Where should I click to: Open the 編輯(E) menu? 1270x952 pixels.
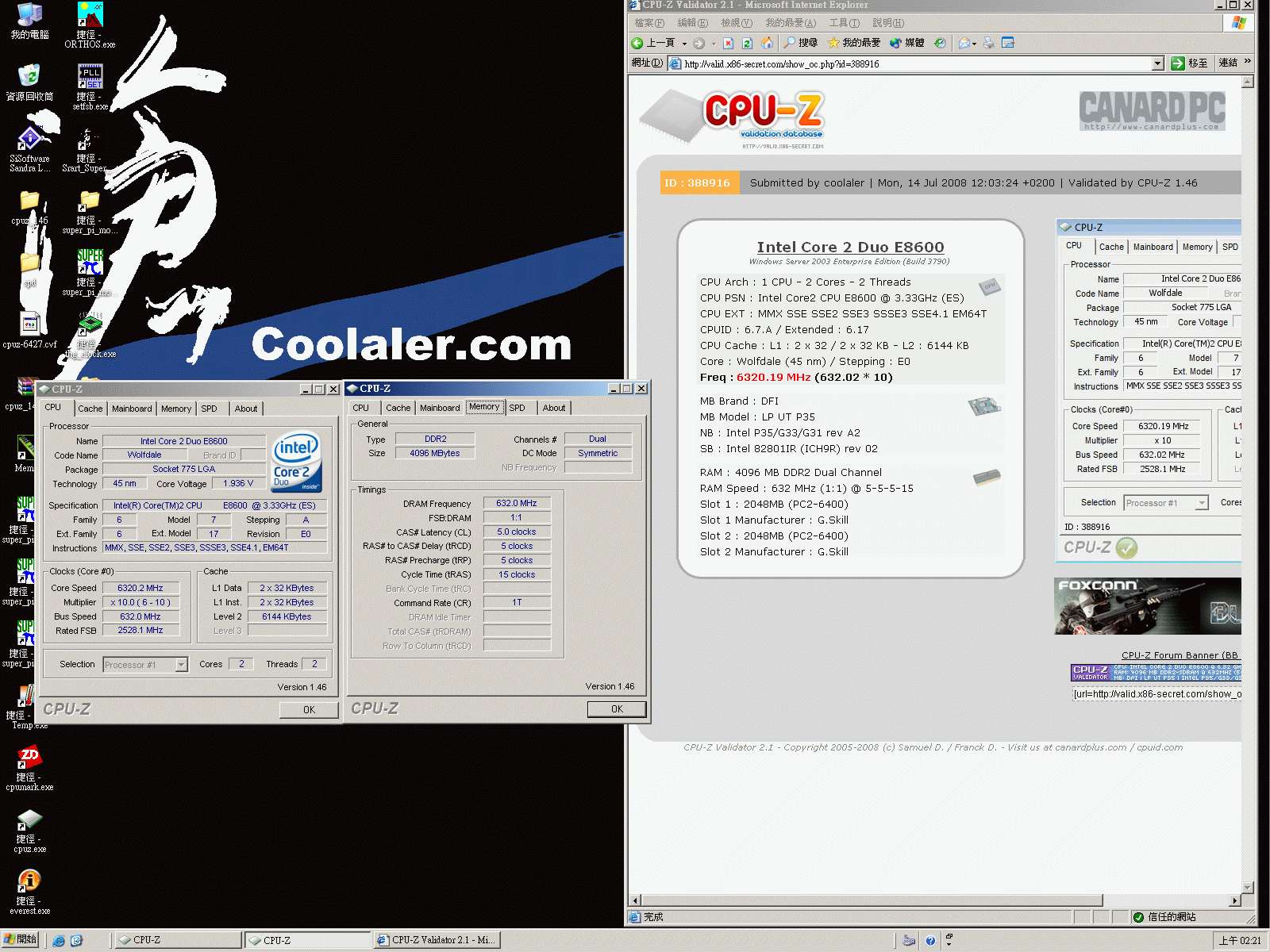pyautogui.click(x=693, y=23)
